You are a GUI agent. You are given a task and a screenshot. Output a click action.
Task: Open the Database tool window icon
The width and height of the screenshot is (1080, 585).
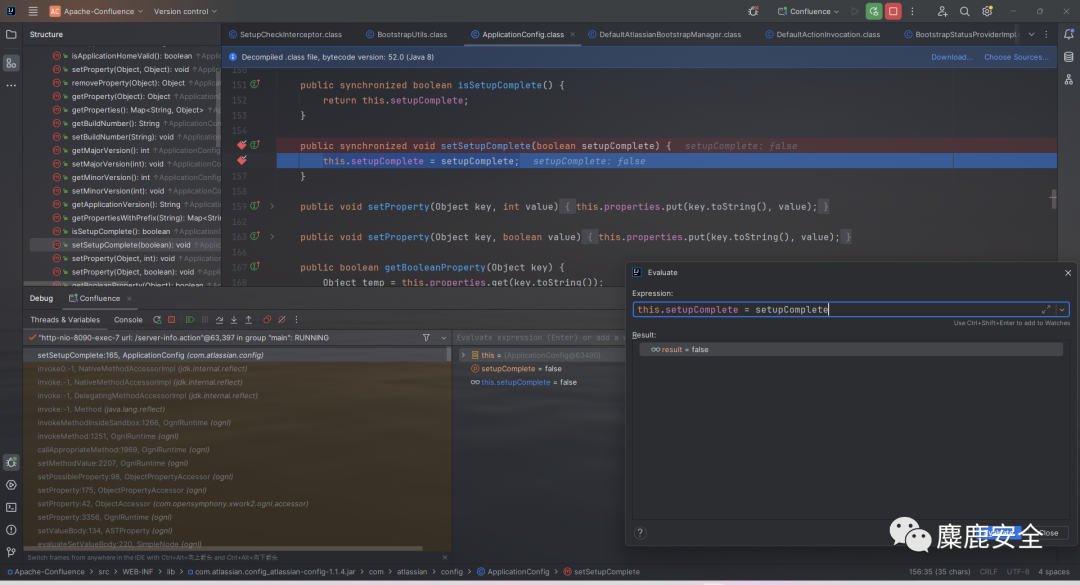1068,57
